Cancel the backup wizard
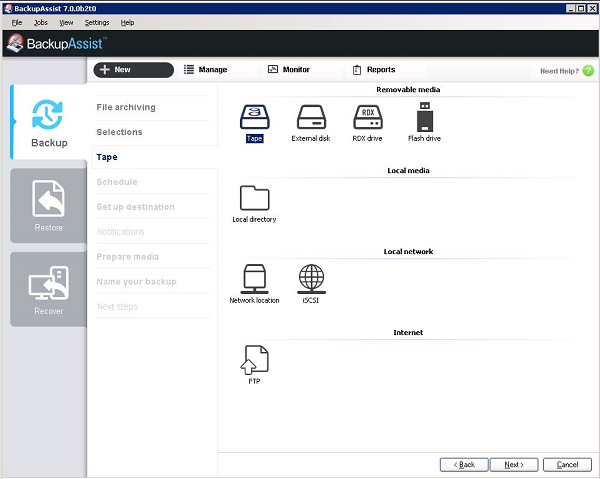 click(567, 464)
